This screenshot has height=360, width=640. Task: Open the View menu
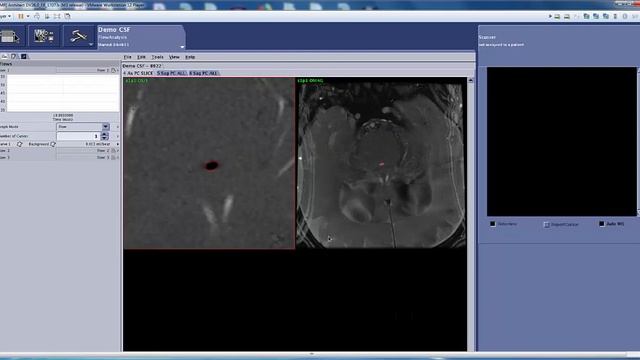click(174, 57)
